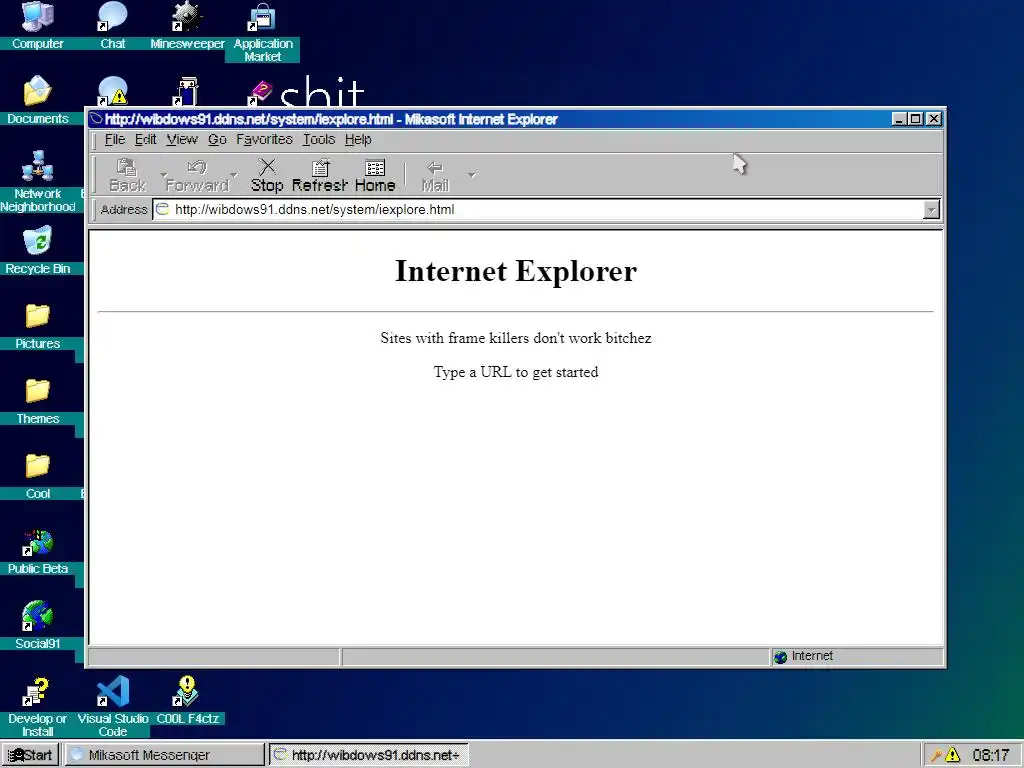The image size is (1024, 768).
Task: Open the Computer desktop icon
Action: coord(37,26)
